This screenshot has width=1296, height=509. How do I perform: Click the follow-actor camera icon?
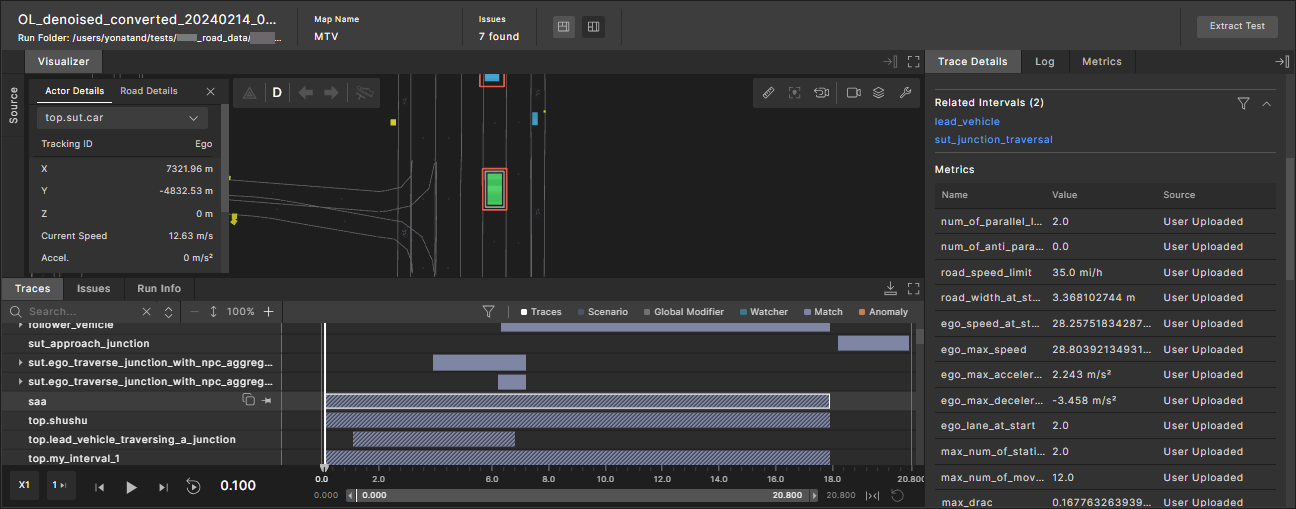pyautogui.click(x=821, y=93)
